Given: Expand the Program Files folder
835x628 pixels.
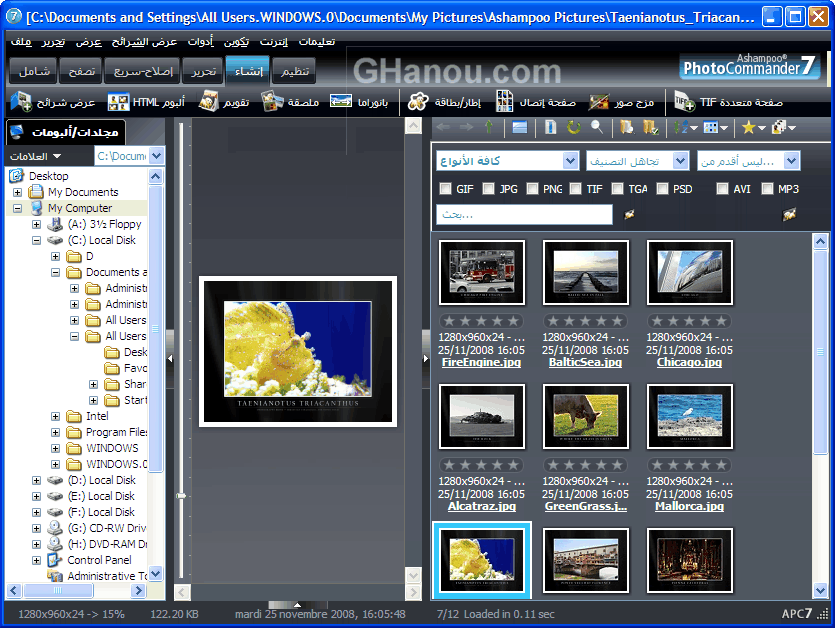Looking at the screenshot, I should point(55,433).
